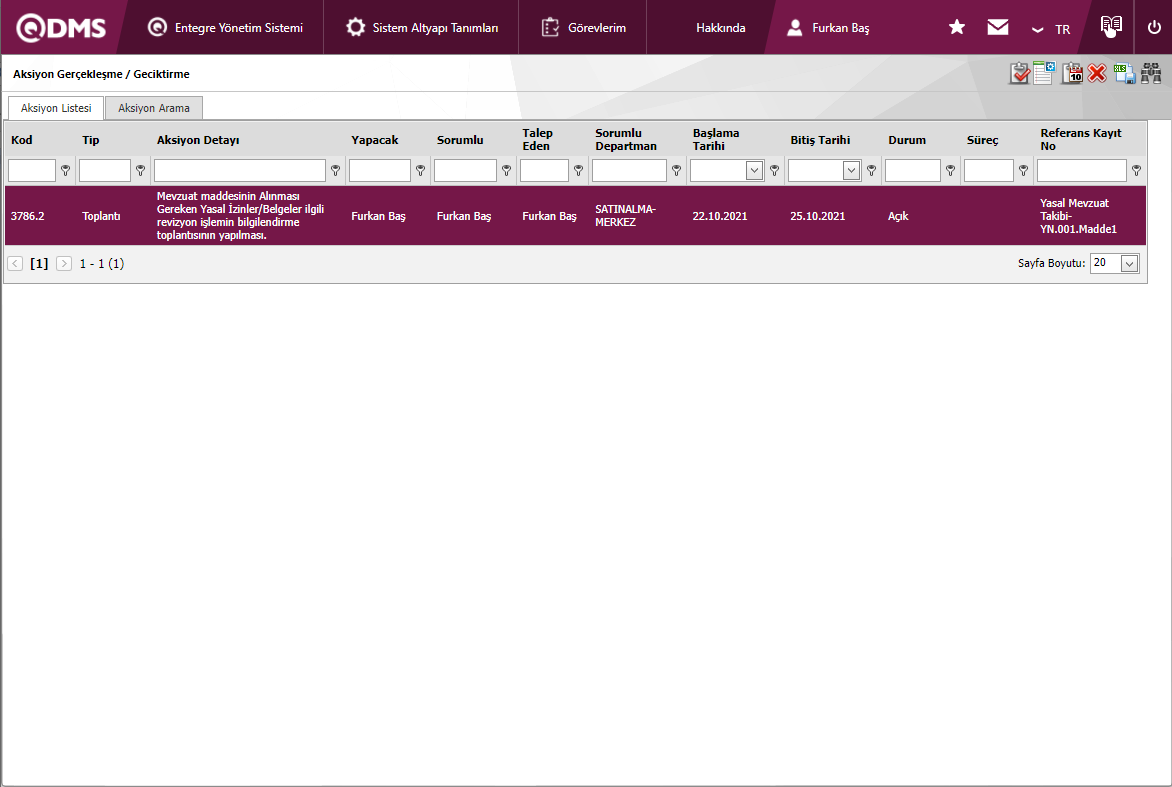The height and width of the screenshot is (787, 1172).
Task: Switch to the Aksiyon Arama tab
Action: click(x=154, y=108)
